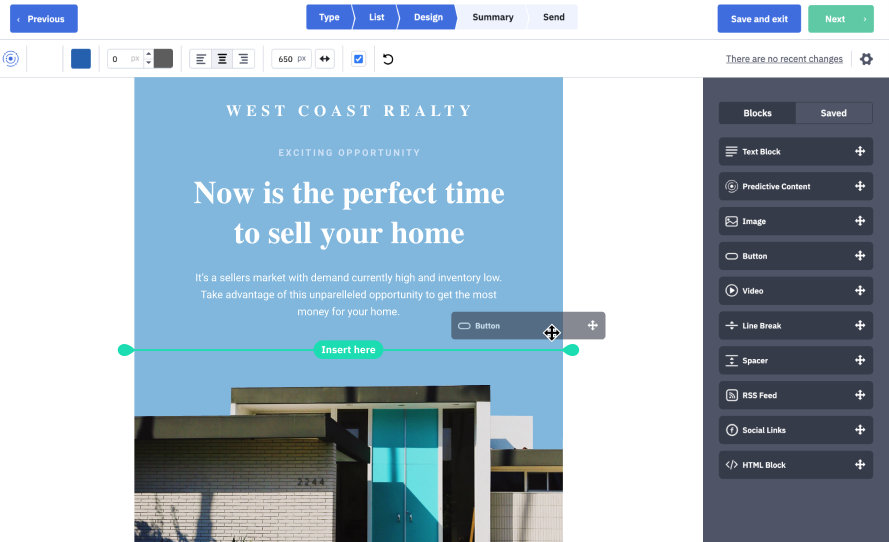889x542 pixels.
Task: Go to the List step
Action: point(376,17)
